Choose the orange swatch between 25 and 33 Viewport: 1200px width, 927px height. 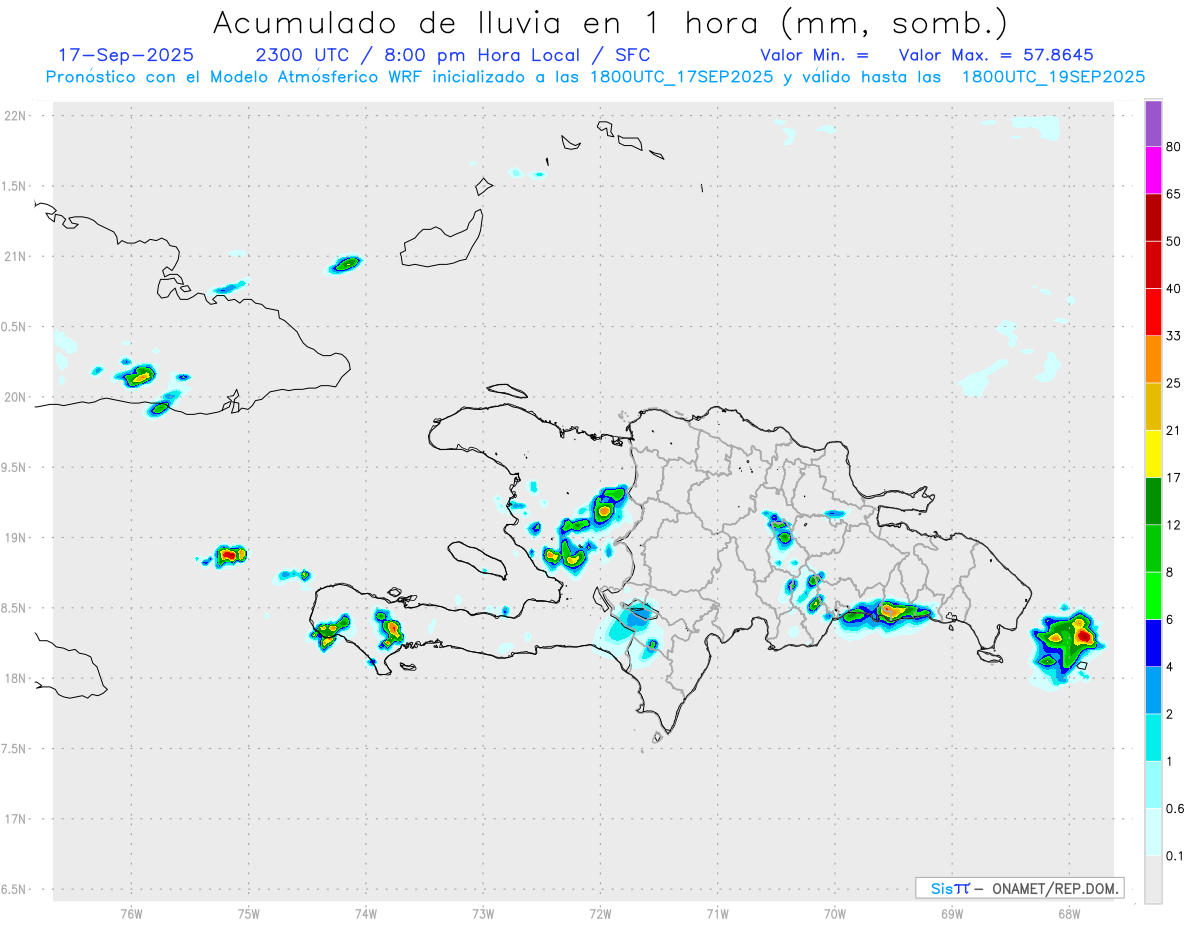tap(1153, 359)
